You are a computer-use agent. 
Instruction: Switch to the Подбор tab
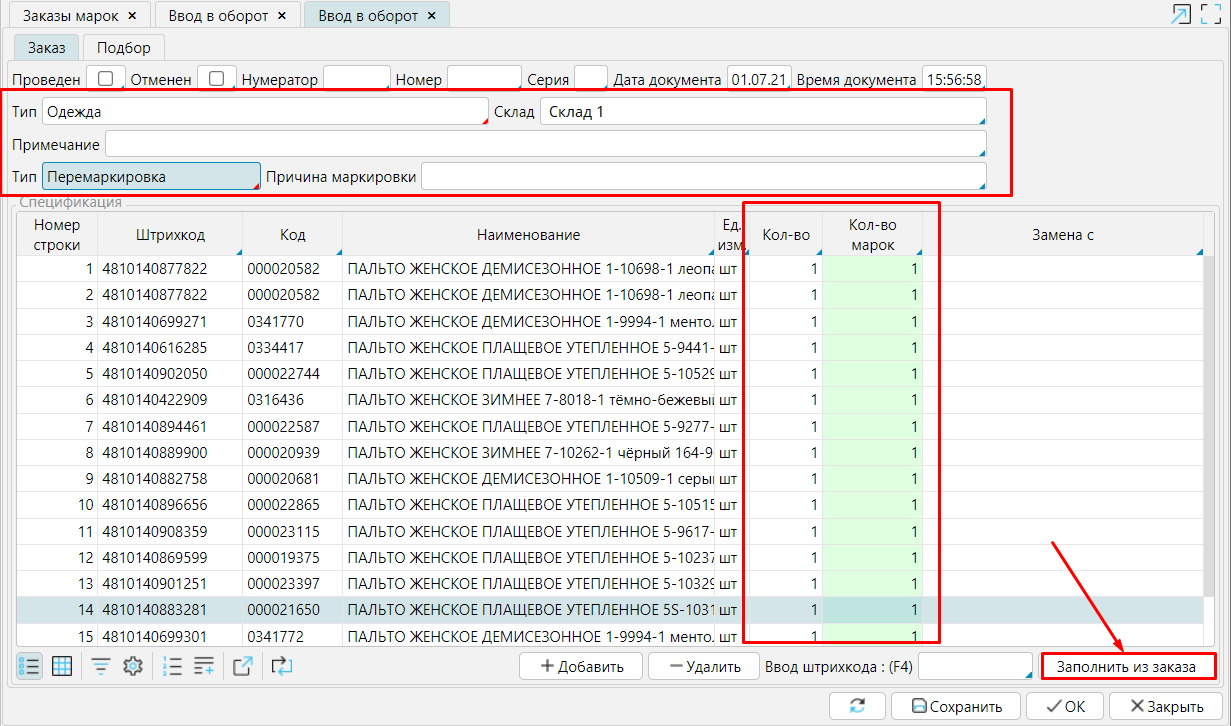pos(124,48)
